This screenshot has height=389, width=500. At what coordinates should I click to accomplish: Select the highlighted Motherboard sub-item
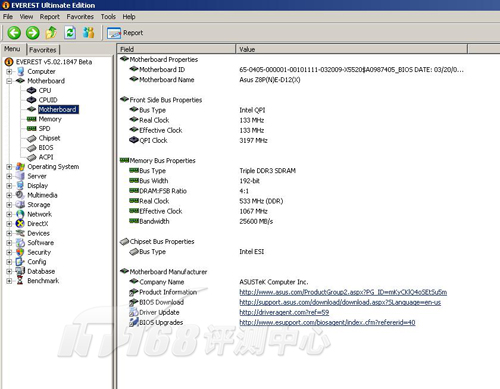[58, 109]
